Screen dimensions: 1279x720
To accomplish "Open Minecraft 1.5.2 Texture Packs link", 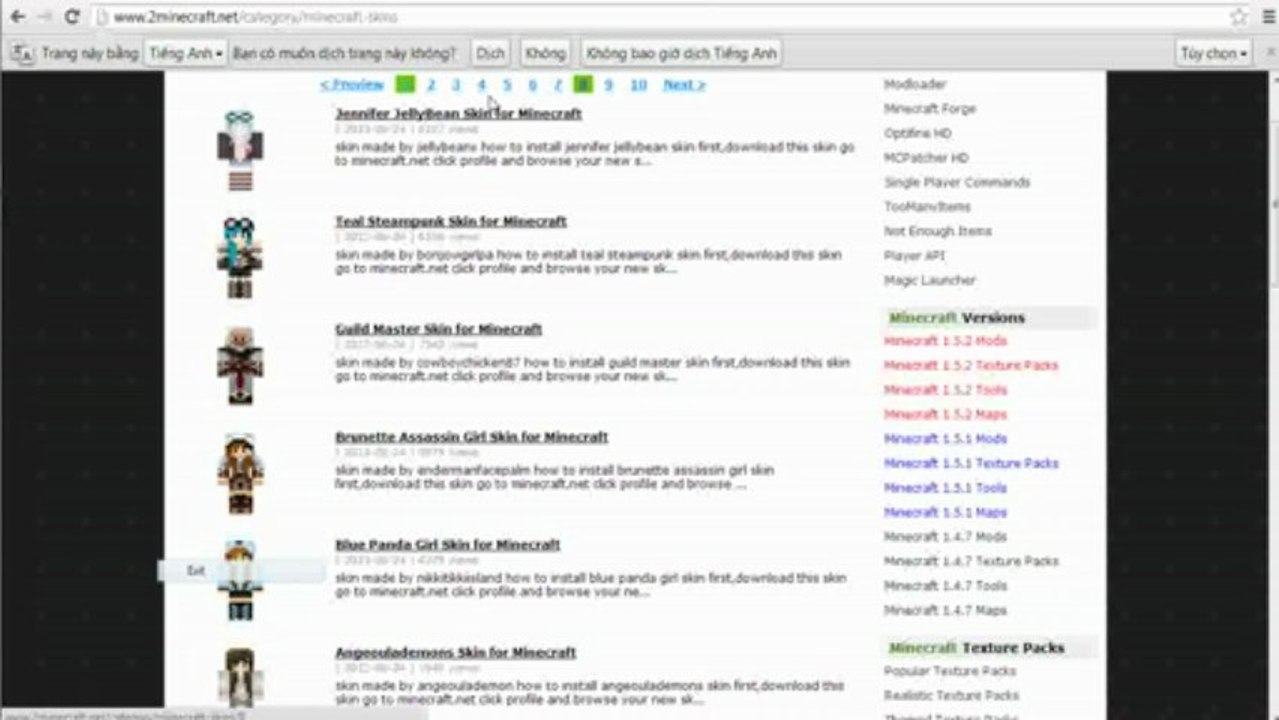I will click(x=971, y=365).
